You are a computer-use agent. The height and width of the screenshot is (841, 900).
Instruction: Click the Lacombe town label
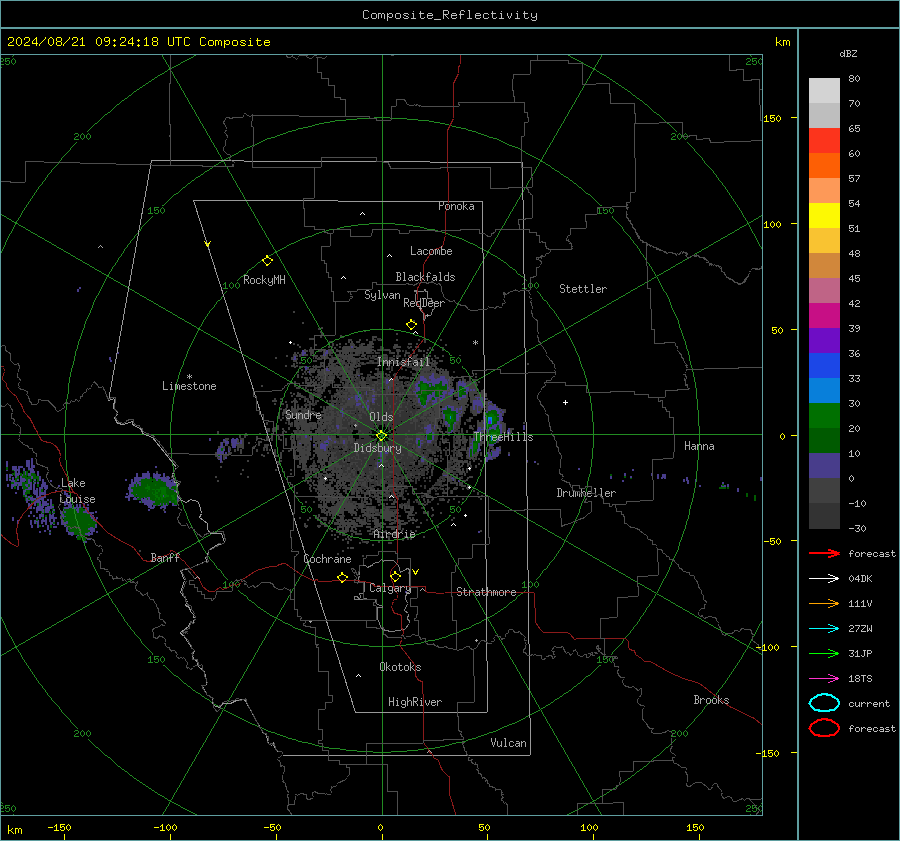(x=431, y=251)
